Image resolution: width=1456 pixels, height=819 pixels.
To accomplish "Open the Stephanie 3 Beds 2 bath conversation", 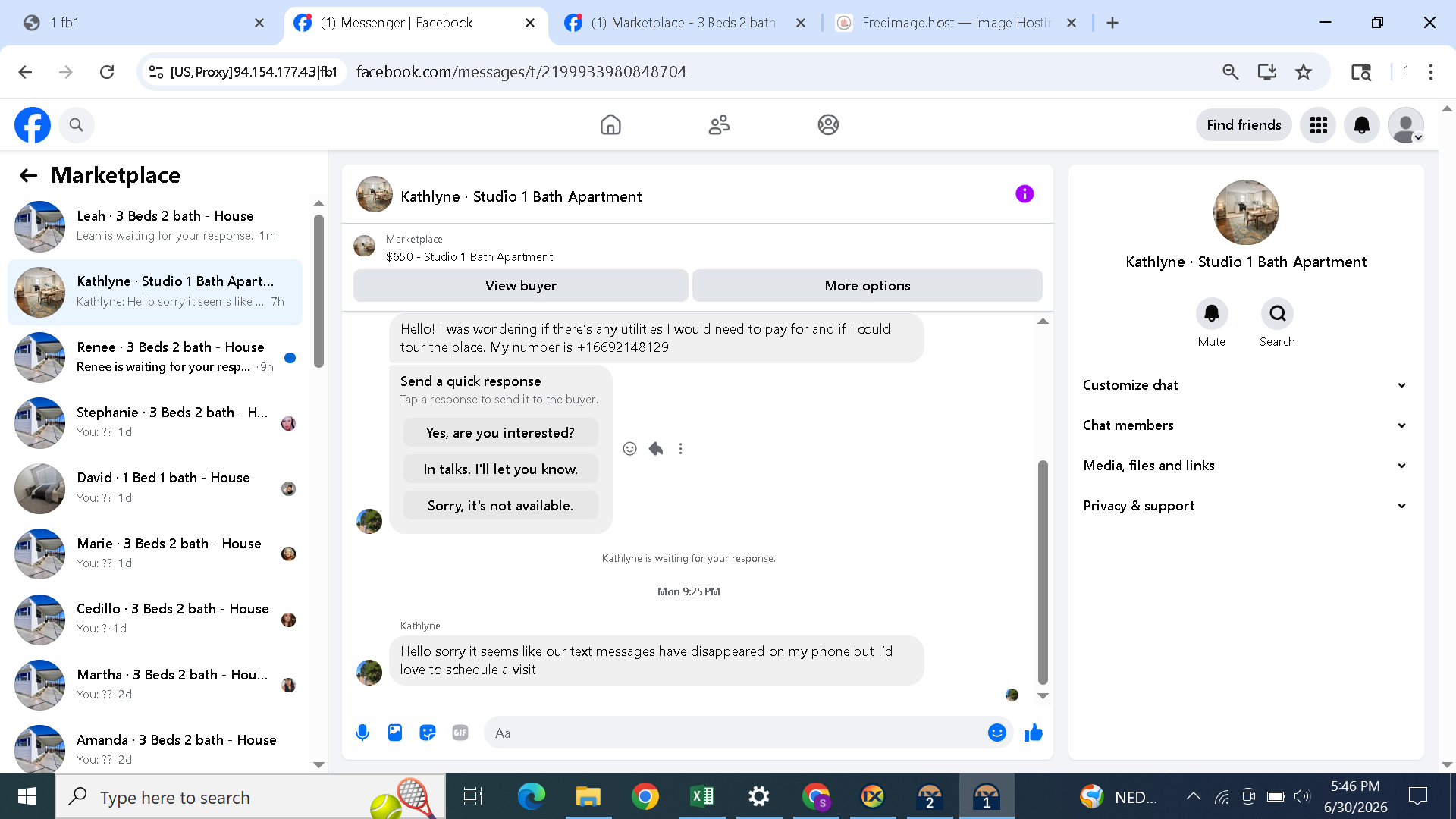I will coord(155,422).
